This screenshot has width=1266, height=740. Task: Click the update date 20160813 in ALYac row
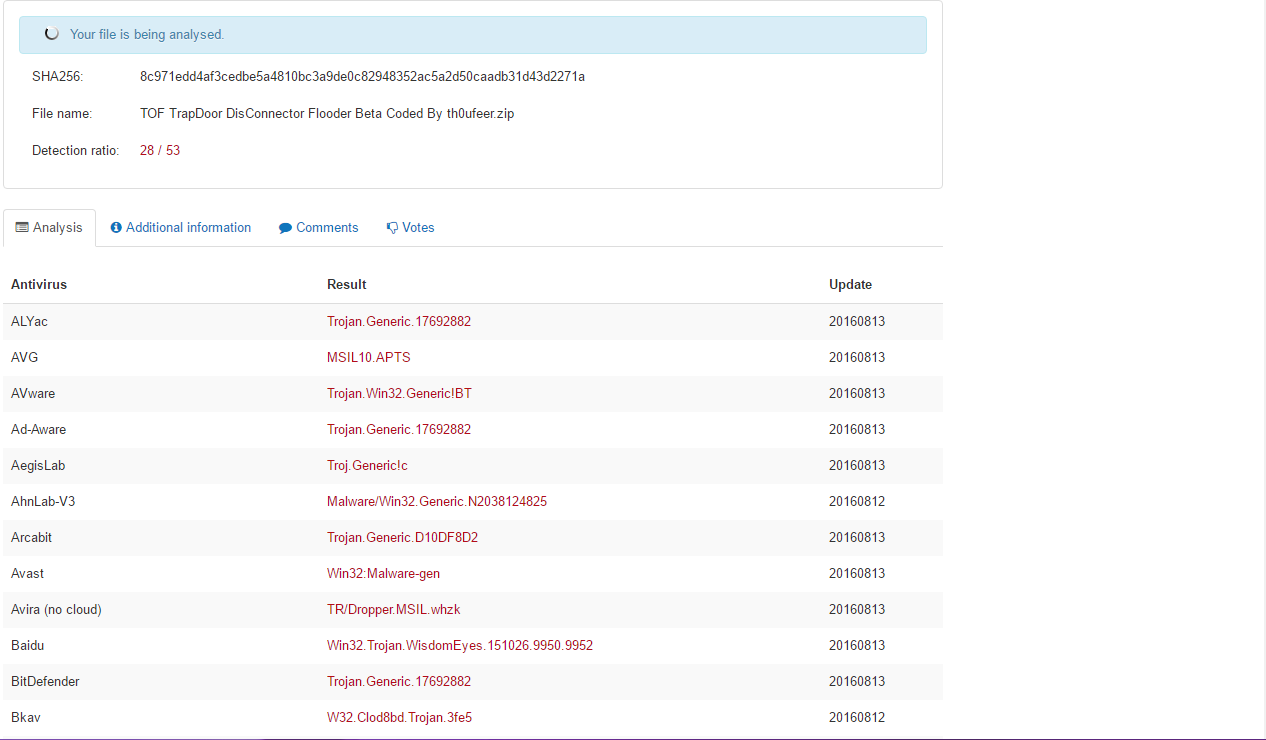click(x=857, y=322)
